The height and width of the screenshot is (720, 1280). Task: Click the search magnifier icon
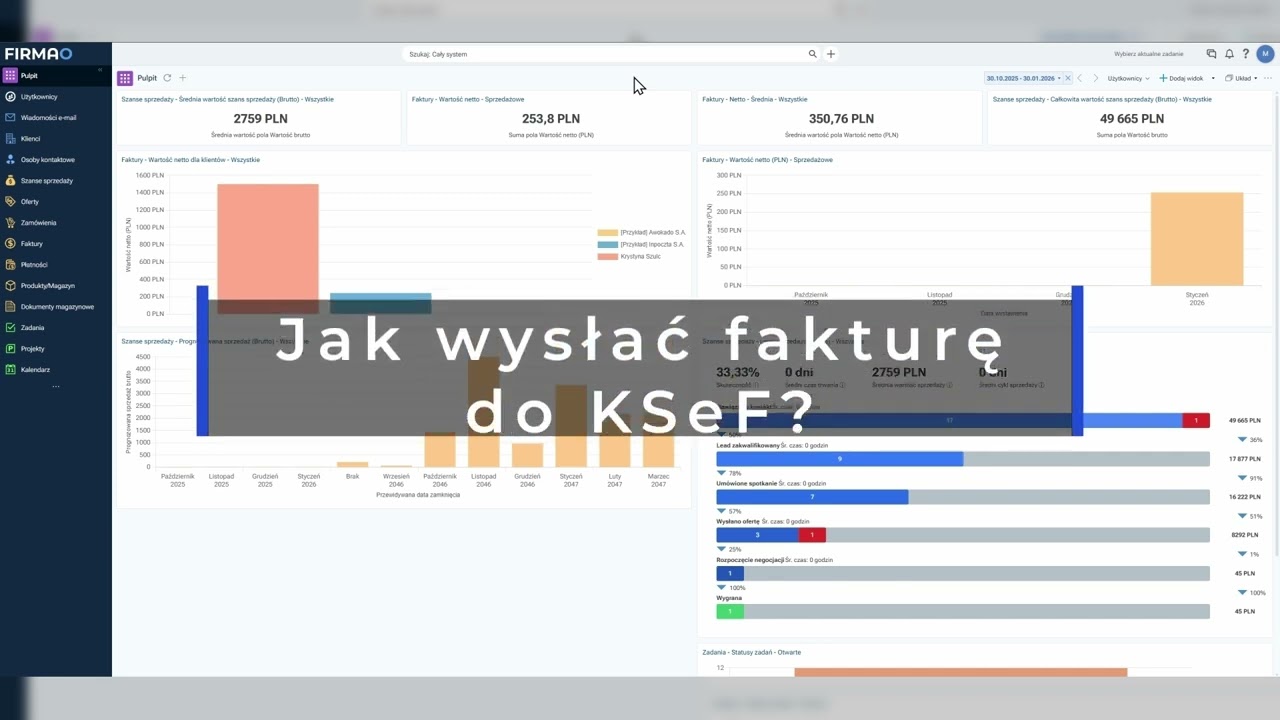[812, 54]
